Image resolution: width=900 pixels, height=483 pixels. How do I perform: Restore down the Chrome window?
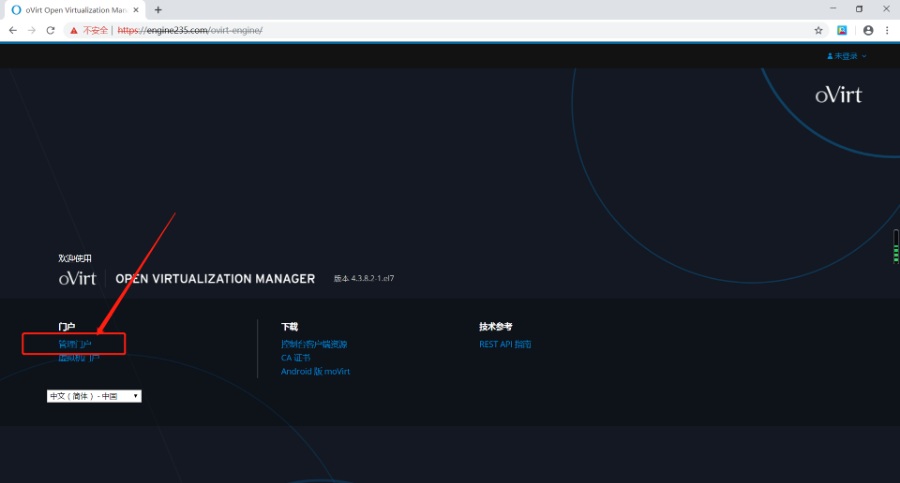click(x=859, y=9)
